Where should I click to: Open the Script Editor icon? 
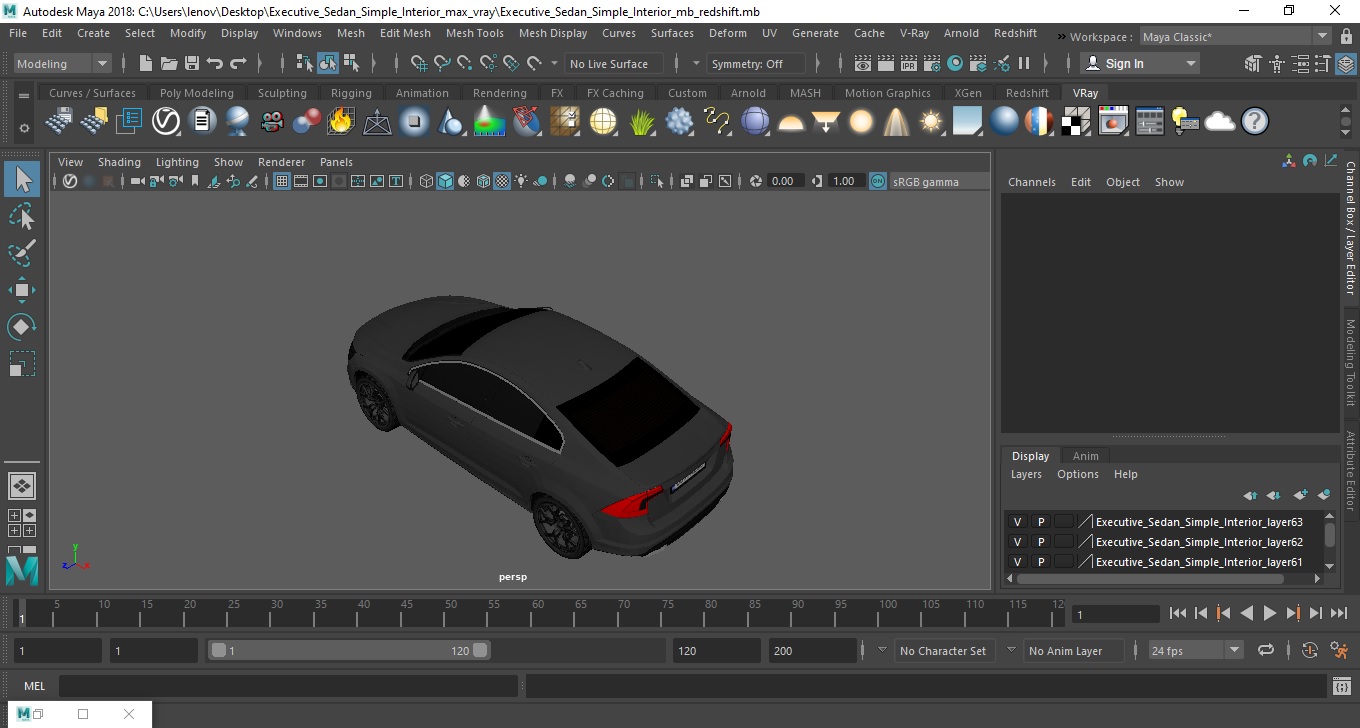(1342, 686)
